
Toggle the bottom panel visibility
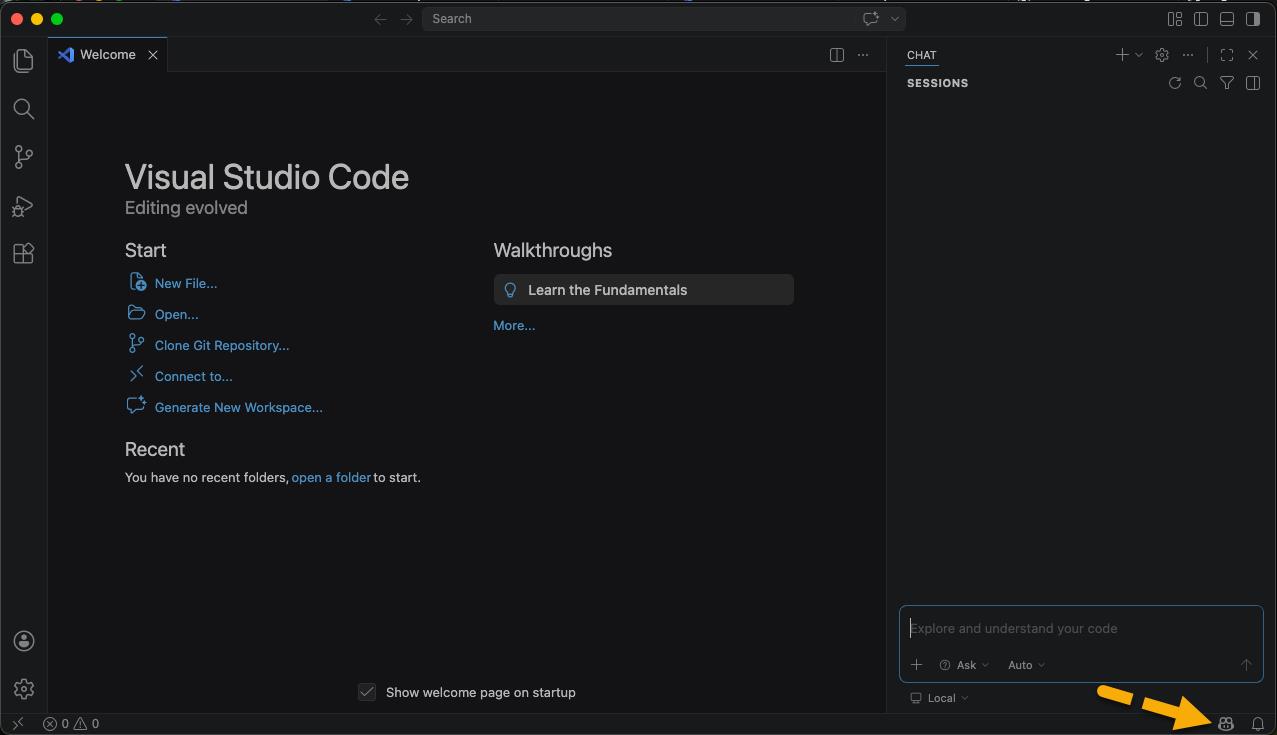coord(1227,19)
